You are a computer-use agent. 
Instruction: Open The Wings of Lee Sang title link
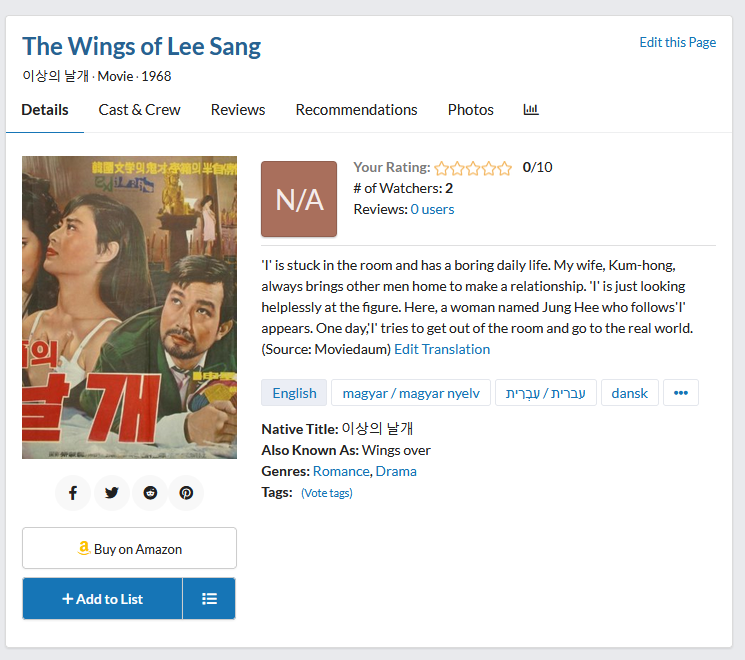click(142, 47)
